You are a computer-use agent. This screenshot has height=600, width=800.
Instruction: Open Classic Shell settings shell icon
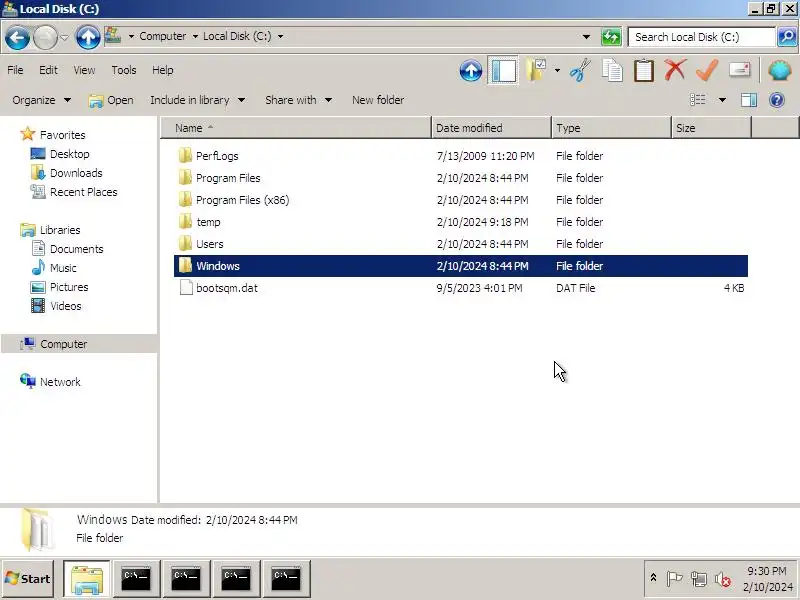pos(780,70)
